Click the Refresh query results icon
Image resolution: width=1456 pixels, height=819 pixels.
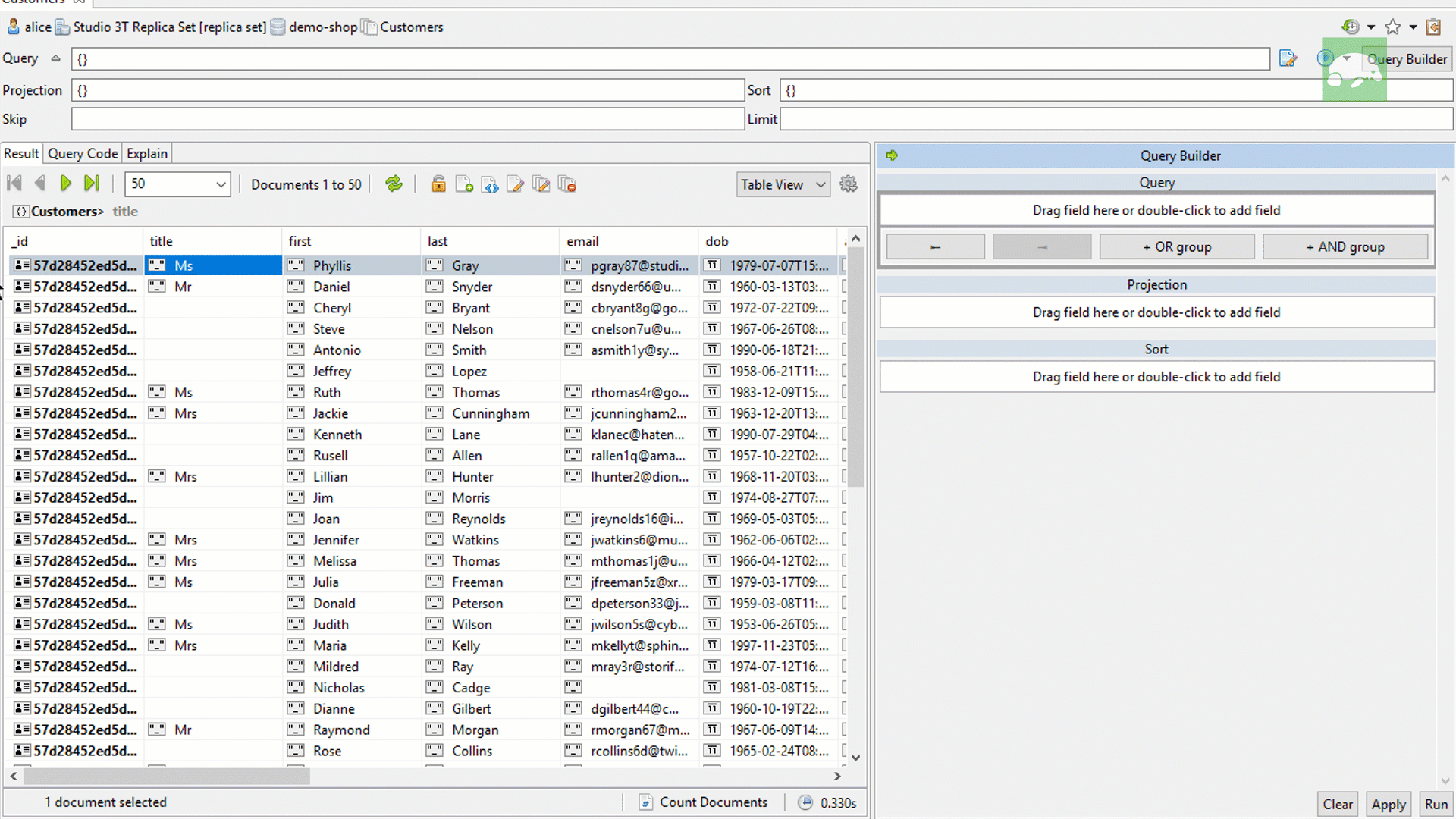point(394,184)
